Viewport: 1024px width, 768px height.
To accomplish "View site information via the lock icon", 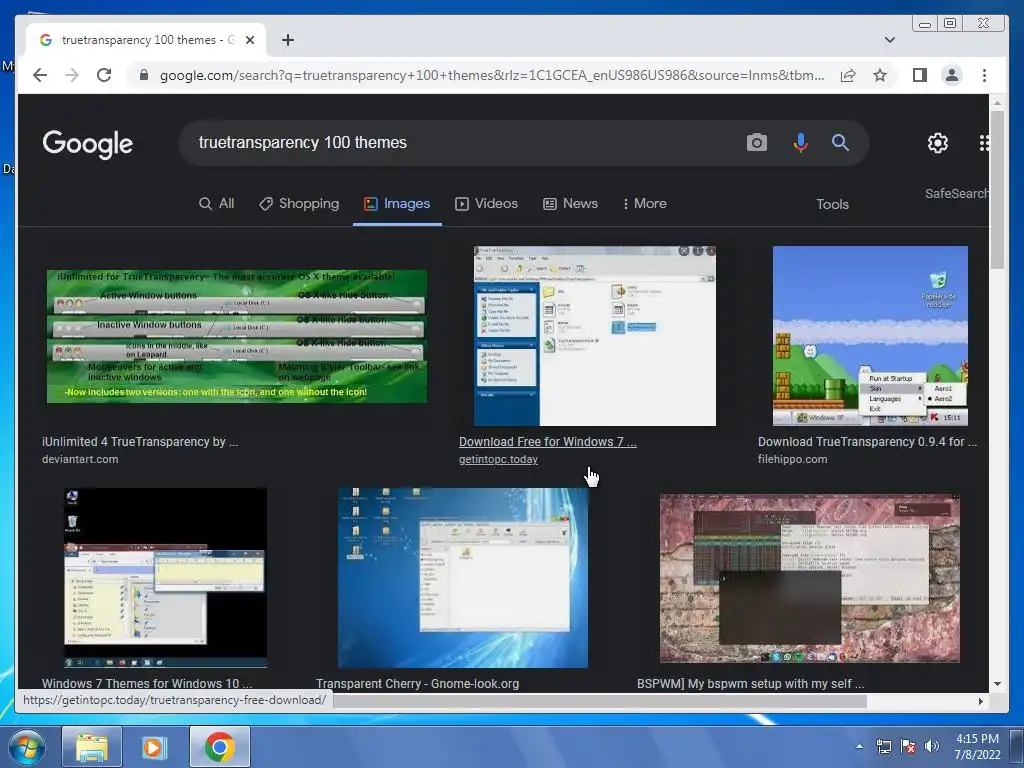I will click(x=144, y=75).
